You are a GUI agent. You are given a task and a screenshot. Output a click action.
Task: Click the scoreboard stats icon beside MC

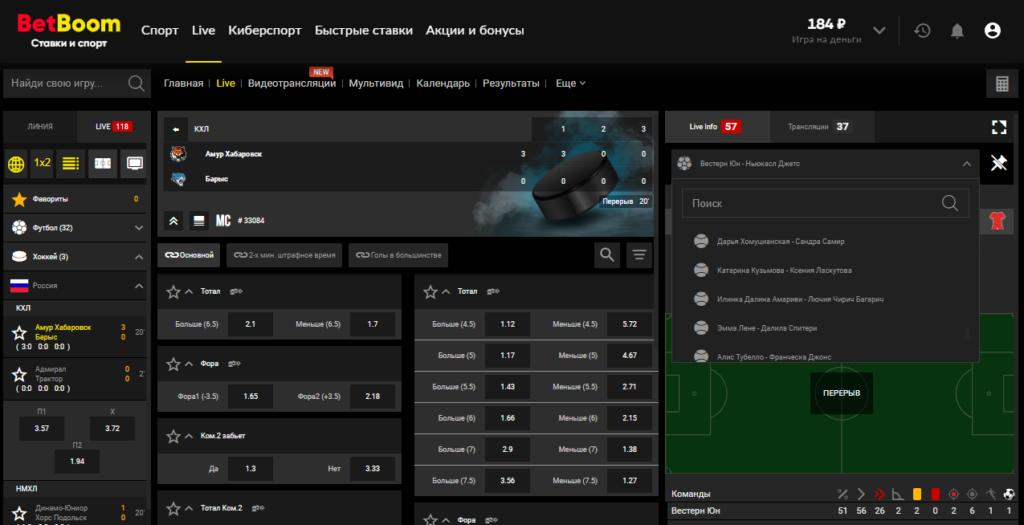pos(199,221)
